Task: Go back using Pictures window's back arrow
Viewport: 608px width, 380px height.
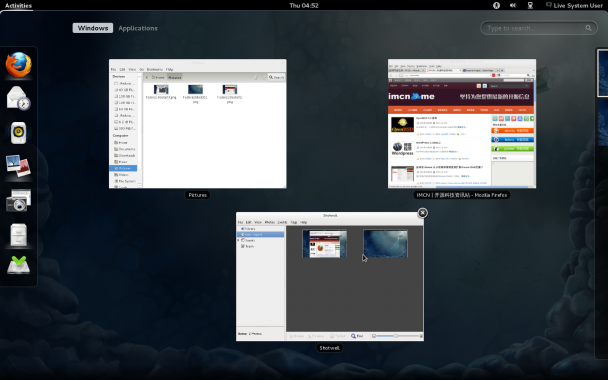Action: (x=147, y=77)
